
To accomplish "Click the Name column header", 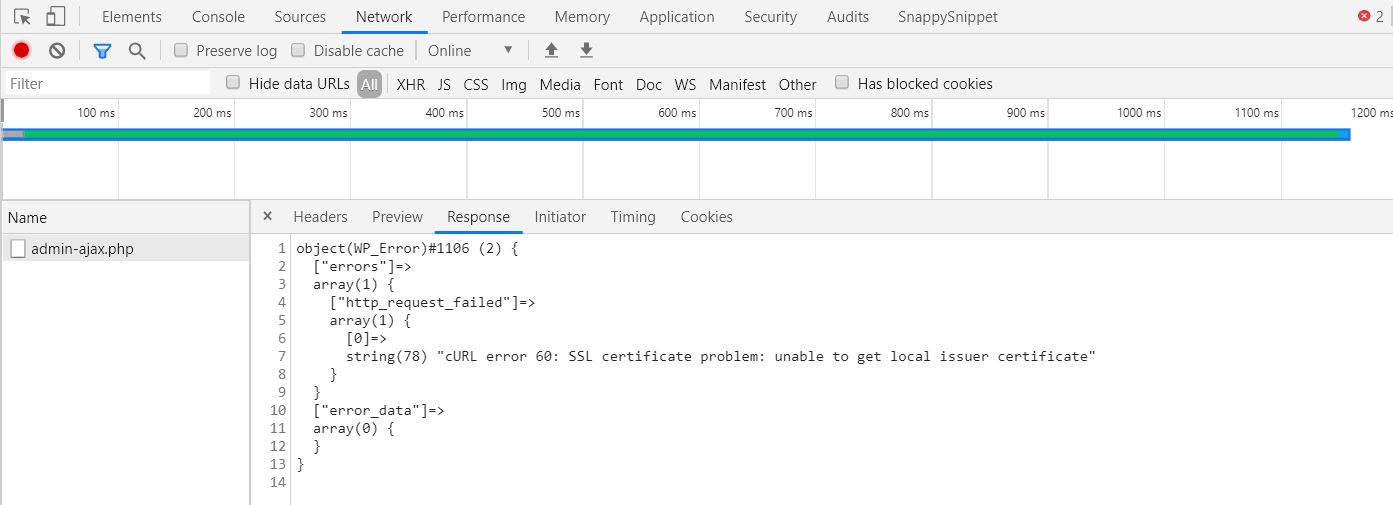I will (125, 217).
